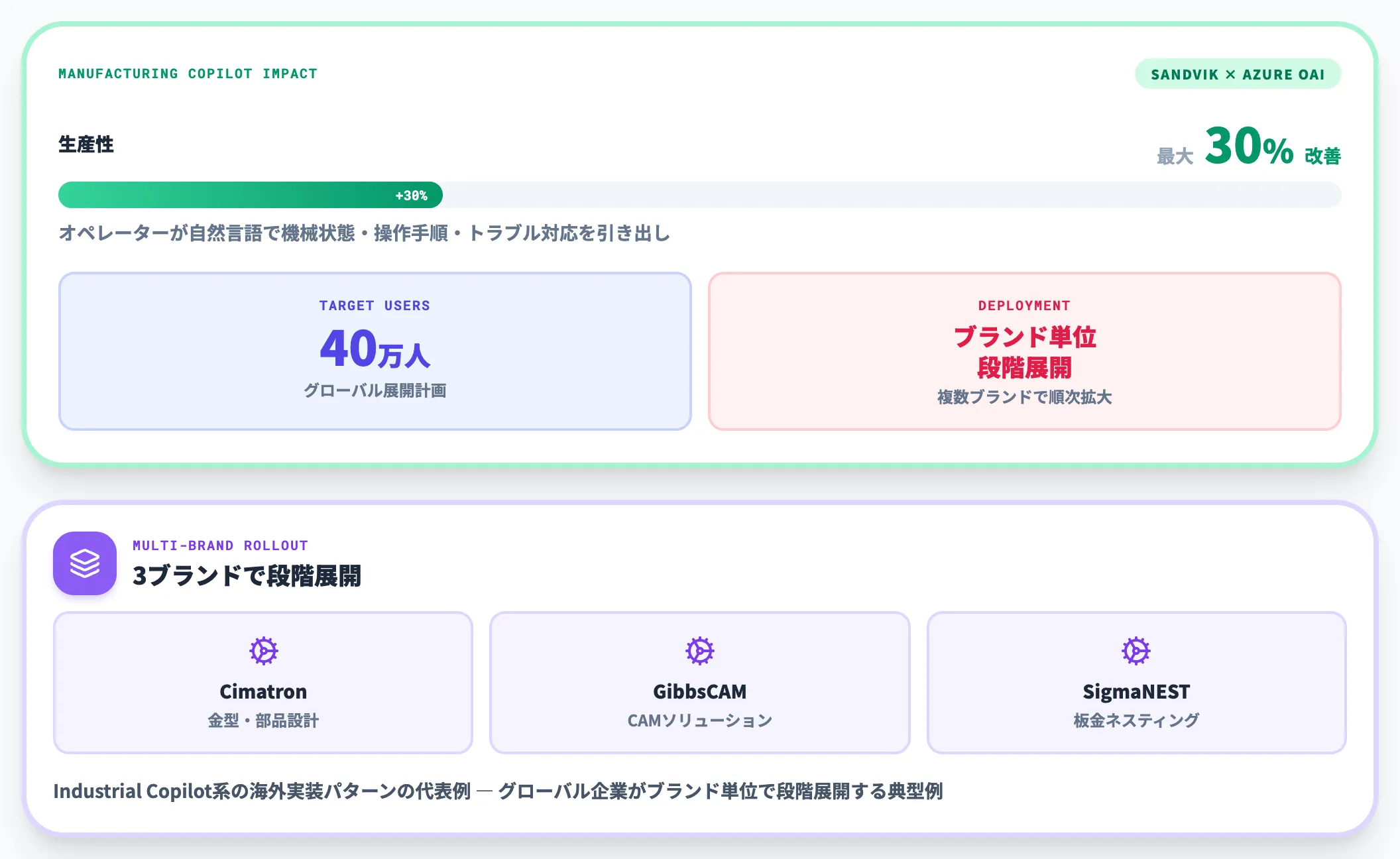
Task: Click the gear icon above SigmaNEST
Action: click(x=1136, y=651)
